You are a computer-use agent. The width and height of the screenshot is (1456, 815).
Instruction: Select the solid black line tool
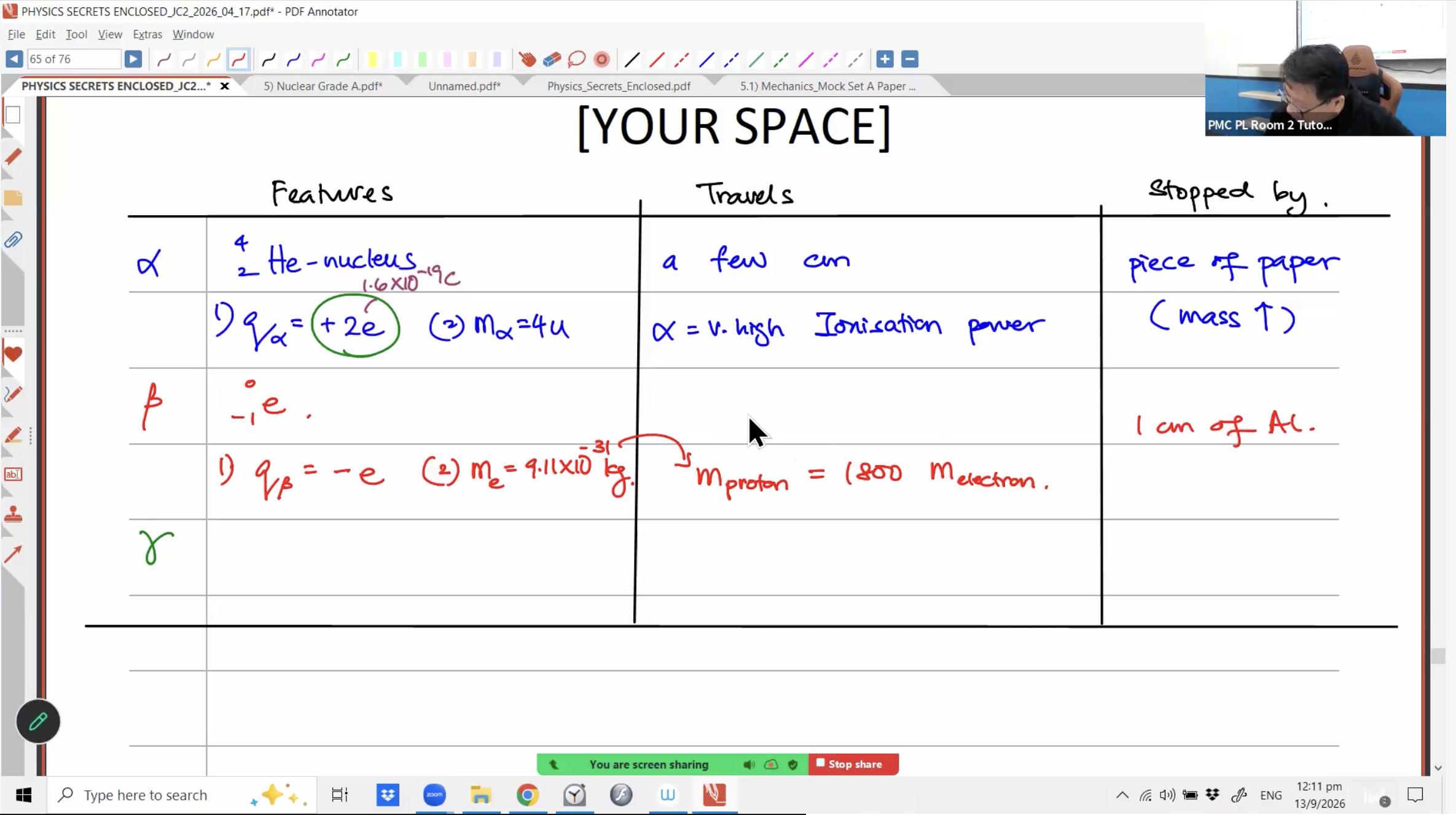[632, 59]
